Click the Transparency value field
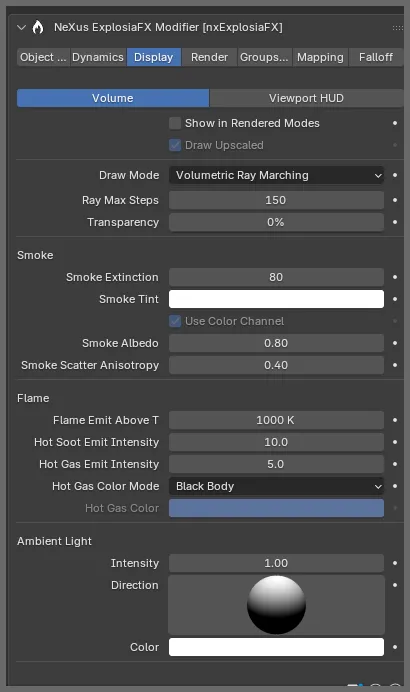The image size is (410, 692). pyautogui.click(x=276, y=222)
